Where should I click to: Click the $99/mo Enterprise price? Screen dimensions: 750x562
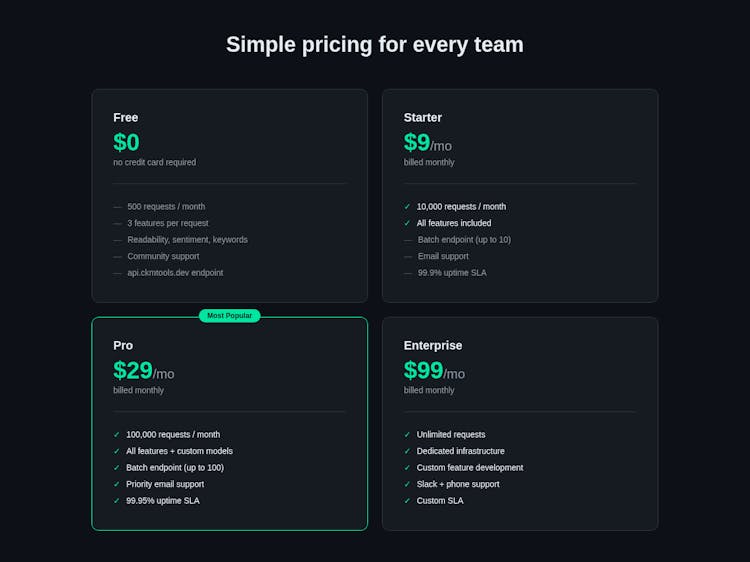[x=434, y=371]
